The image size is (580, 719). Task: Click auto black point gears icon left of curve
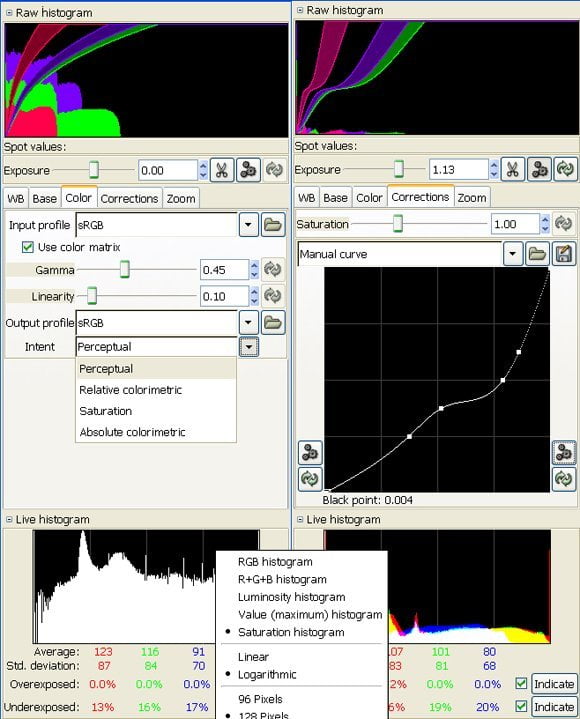pos(310,453)
